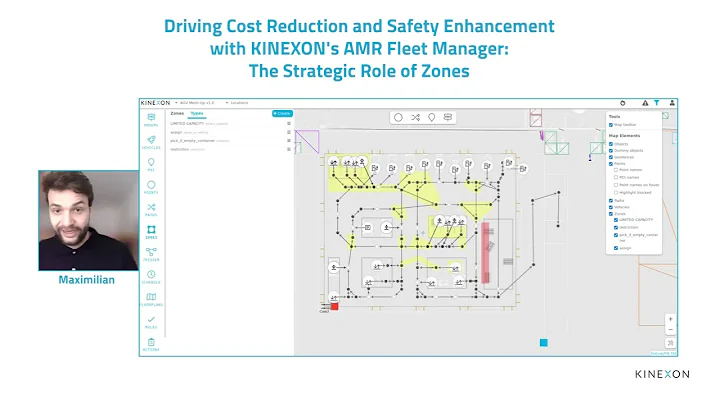
Task: Toggle the Geofences checkbox
Action: (x=611, y=157)
